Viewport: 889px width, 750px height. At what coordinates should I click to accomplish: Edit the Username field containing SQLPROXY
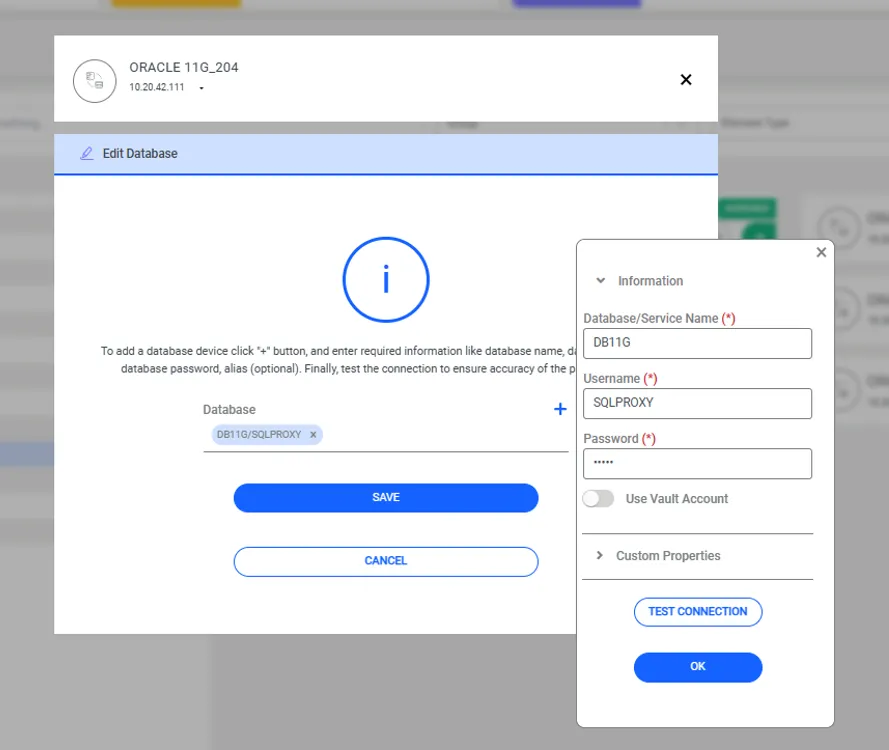[697, 404]
